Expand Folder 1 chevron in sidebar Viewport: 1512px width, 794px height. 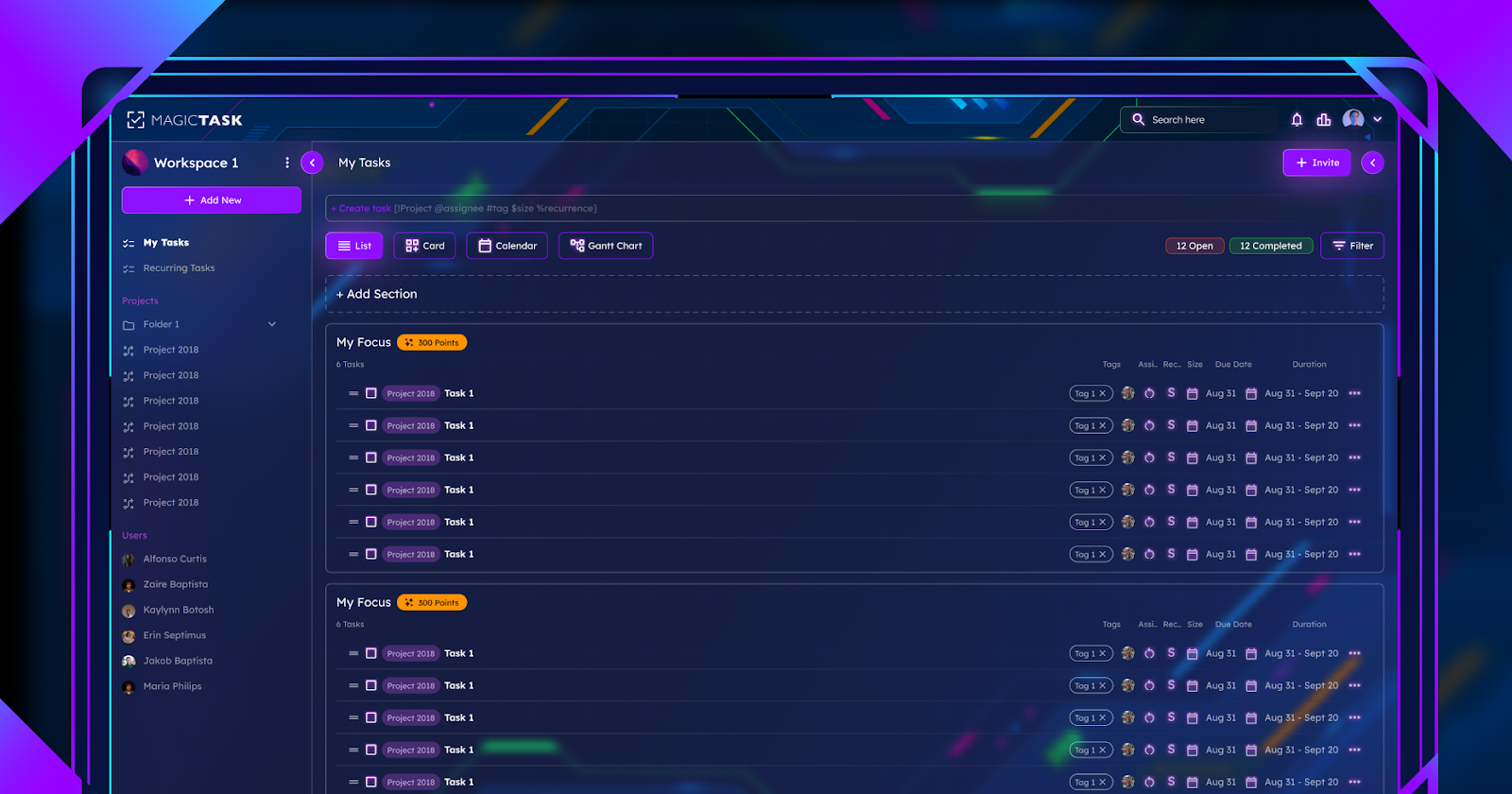[272, 324]
